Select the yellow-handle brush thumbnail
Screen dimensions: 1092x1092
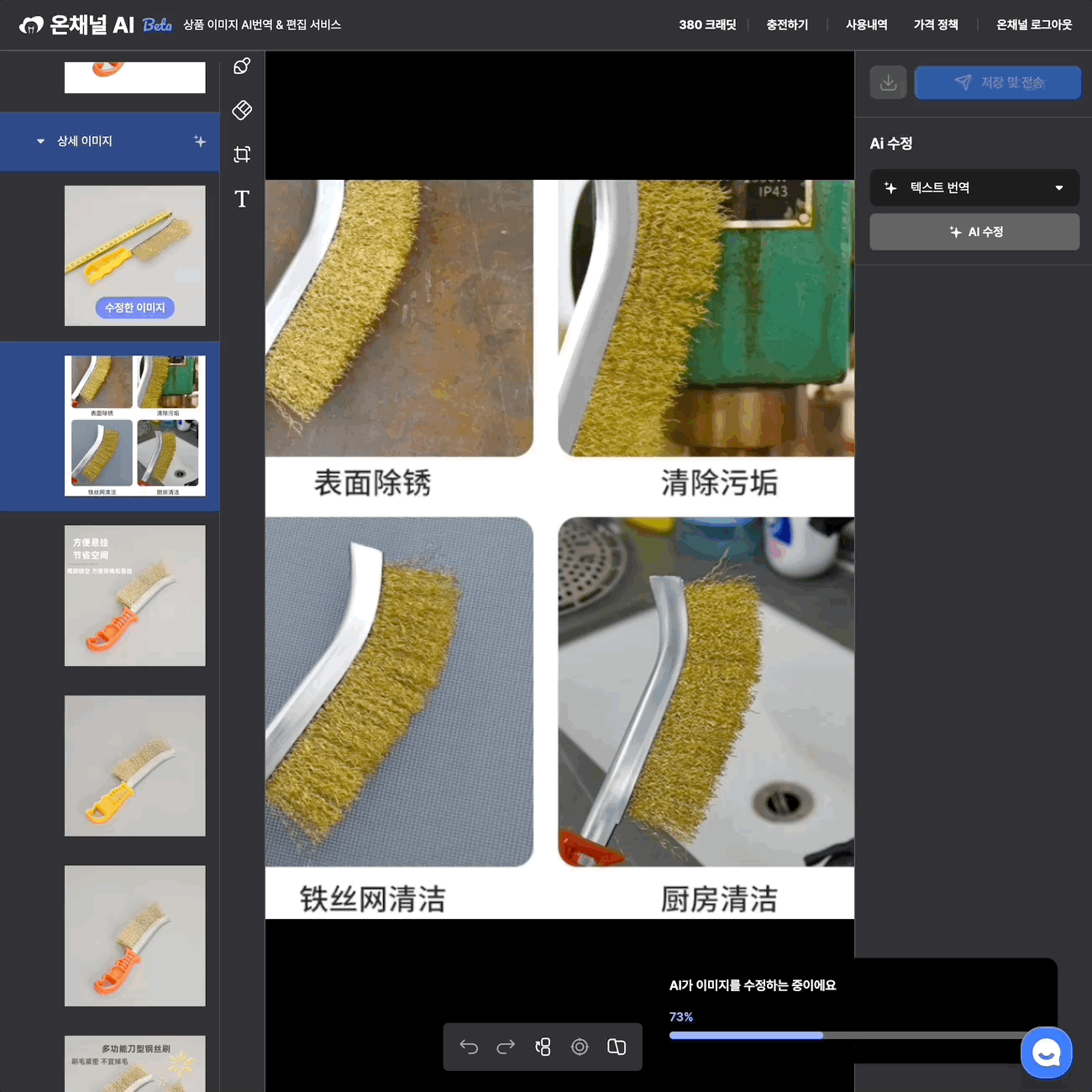pyautogui.click(x=135, y=766)
